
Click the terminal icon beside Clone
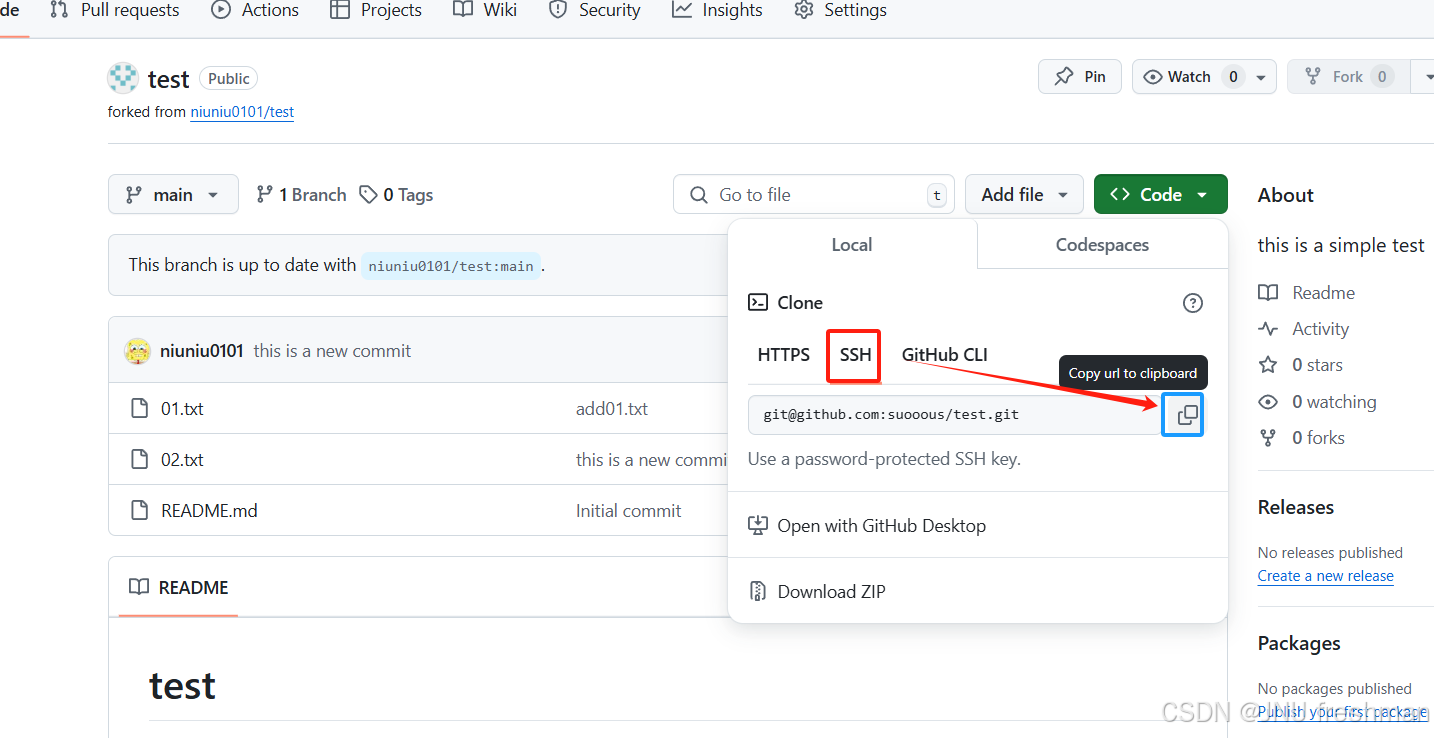[x=758, y=302]
